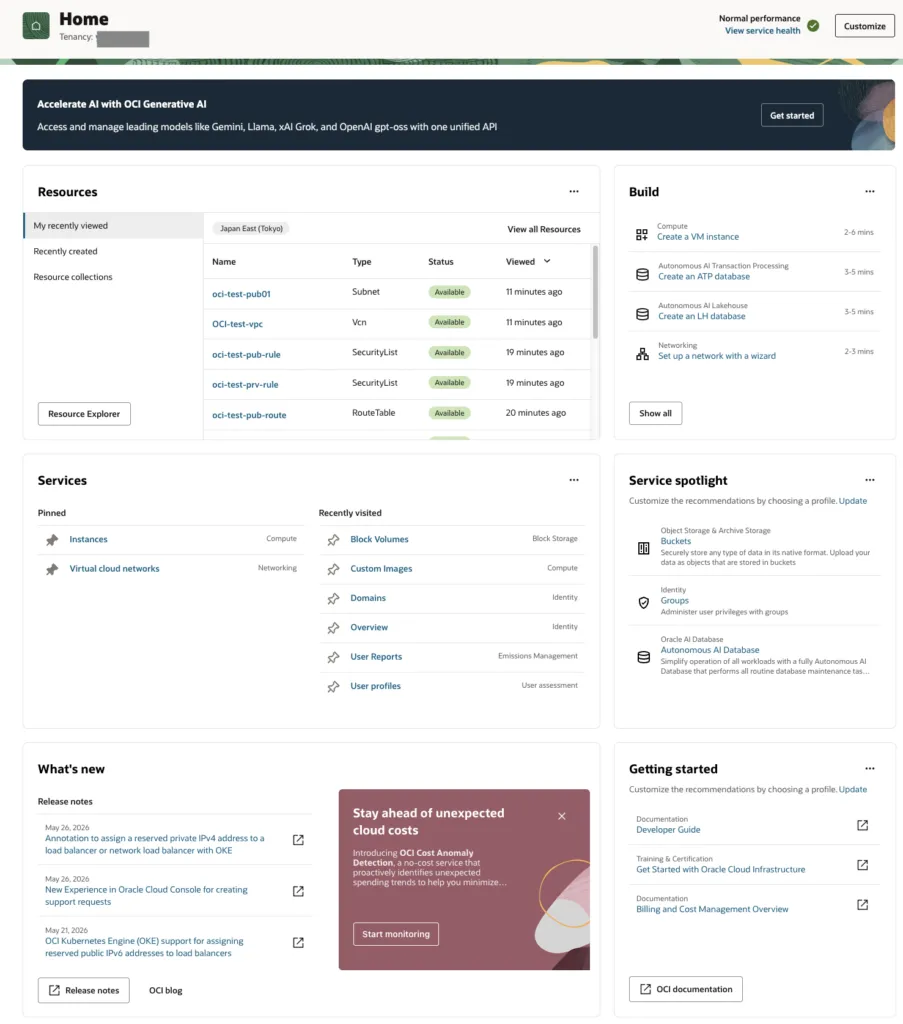The height and width of the screenshot is (1024, 903).
Task: Unpin the Virtual cloud networks service
Action: click(52, 569)
